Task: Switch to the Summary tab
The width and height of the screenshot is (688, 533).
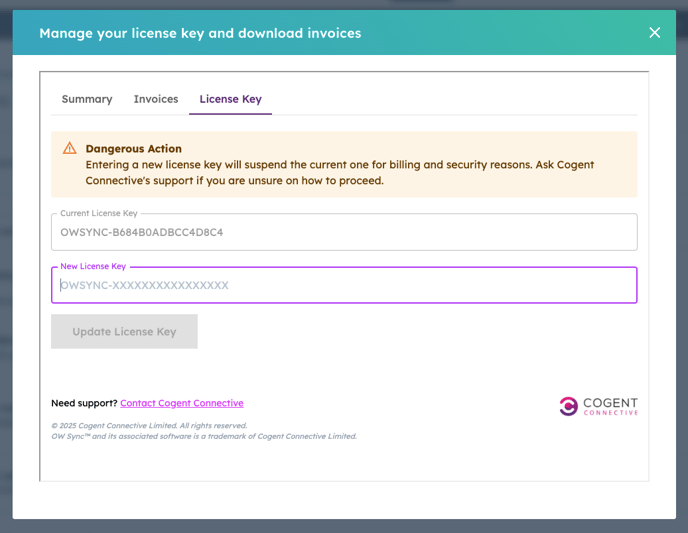Action: point(87,99)
